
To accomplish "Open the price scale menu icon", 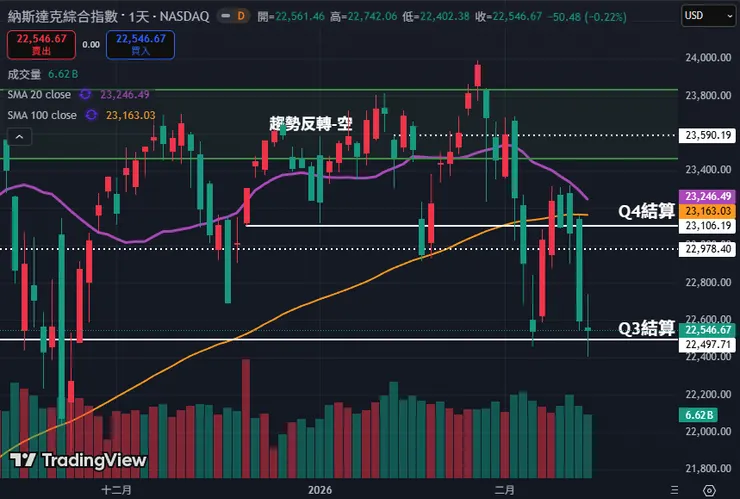I will [675, 490].
